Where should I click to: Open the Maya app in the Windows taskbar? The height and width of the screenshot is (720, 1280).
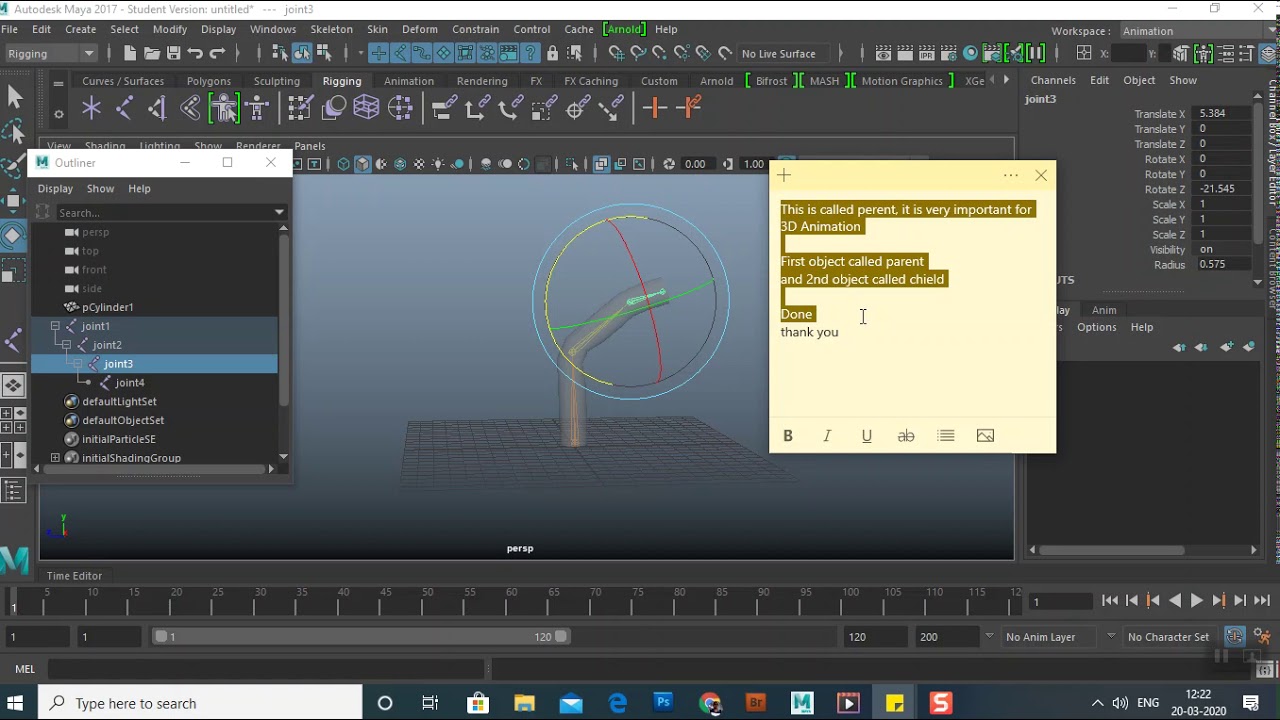[802, 703]
